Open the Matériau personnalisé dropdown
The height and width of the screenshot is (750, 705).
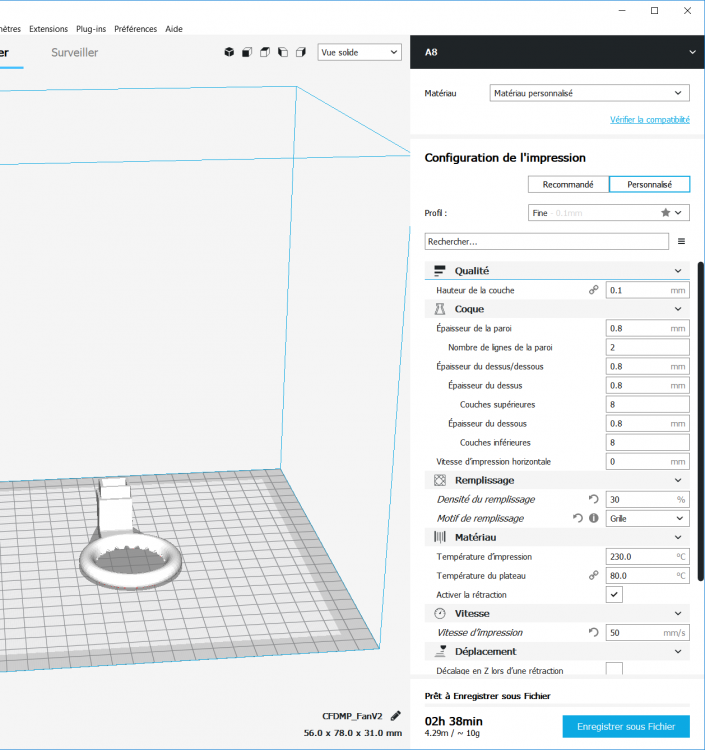click(x=589, y=93)
